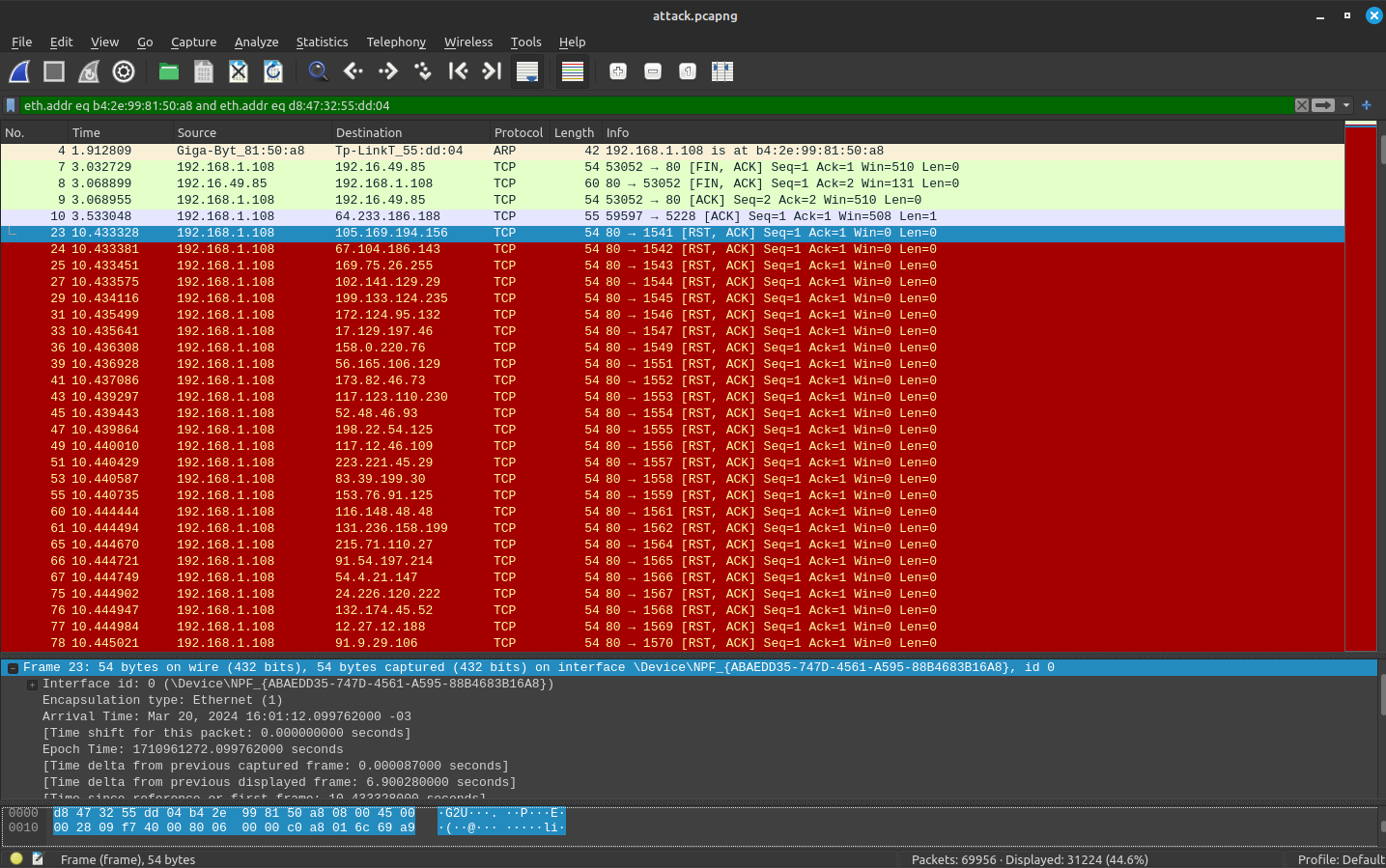1386x868 pixels.
Task: Open Find Packet magnifier
Action: [318, 71]
